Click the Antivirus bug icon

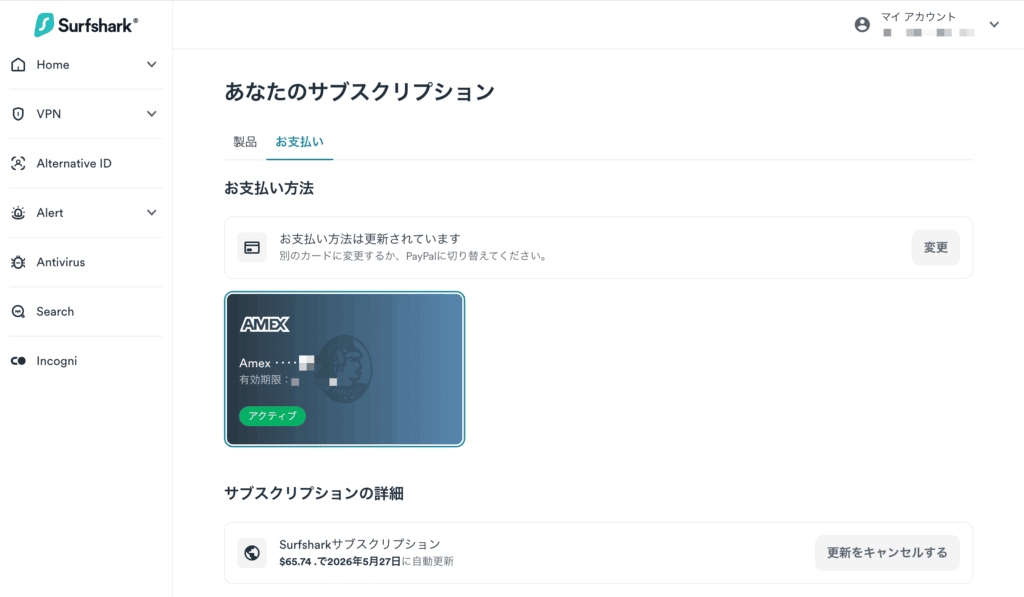18,262
